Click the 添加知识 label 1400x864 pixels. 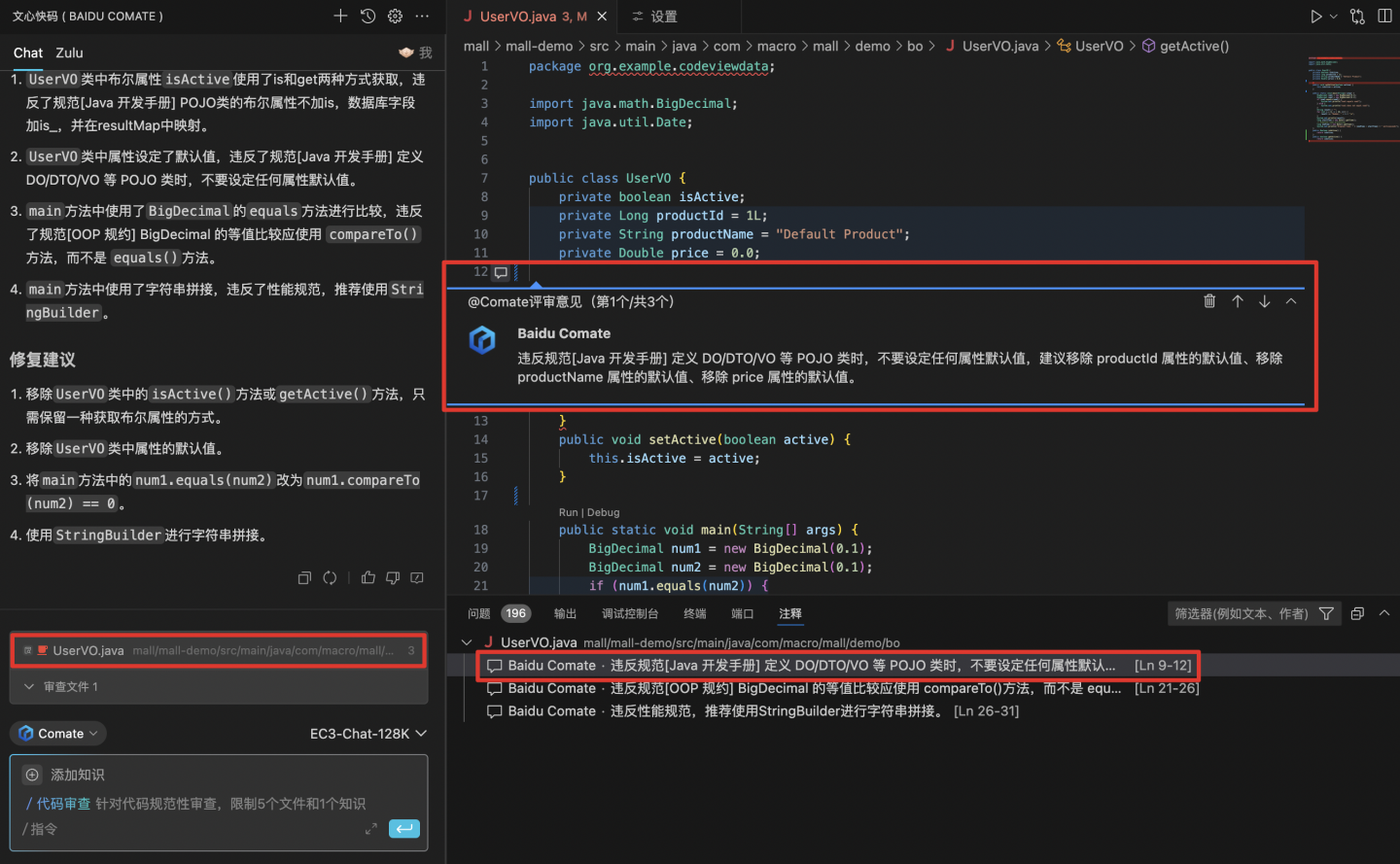pos(77,775)
